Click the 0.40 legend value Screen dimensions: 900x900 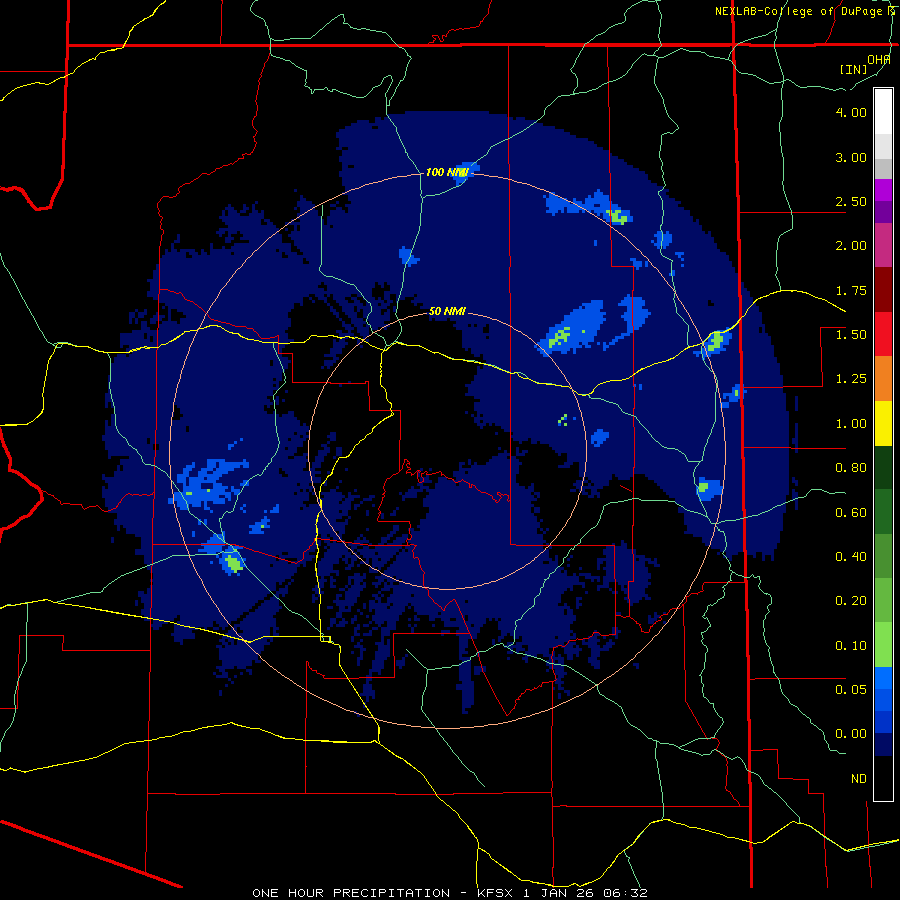[851, 557]
